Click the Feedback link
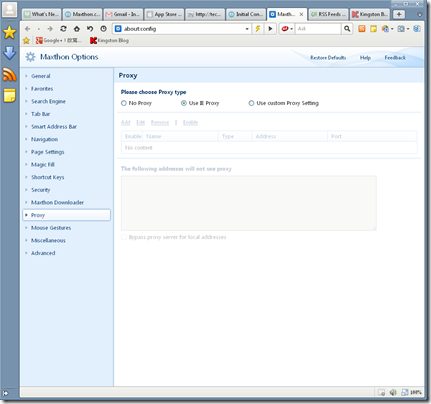Viewport: 431px width, 404px height. pyautogui.click(x=395, y=58)
